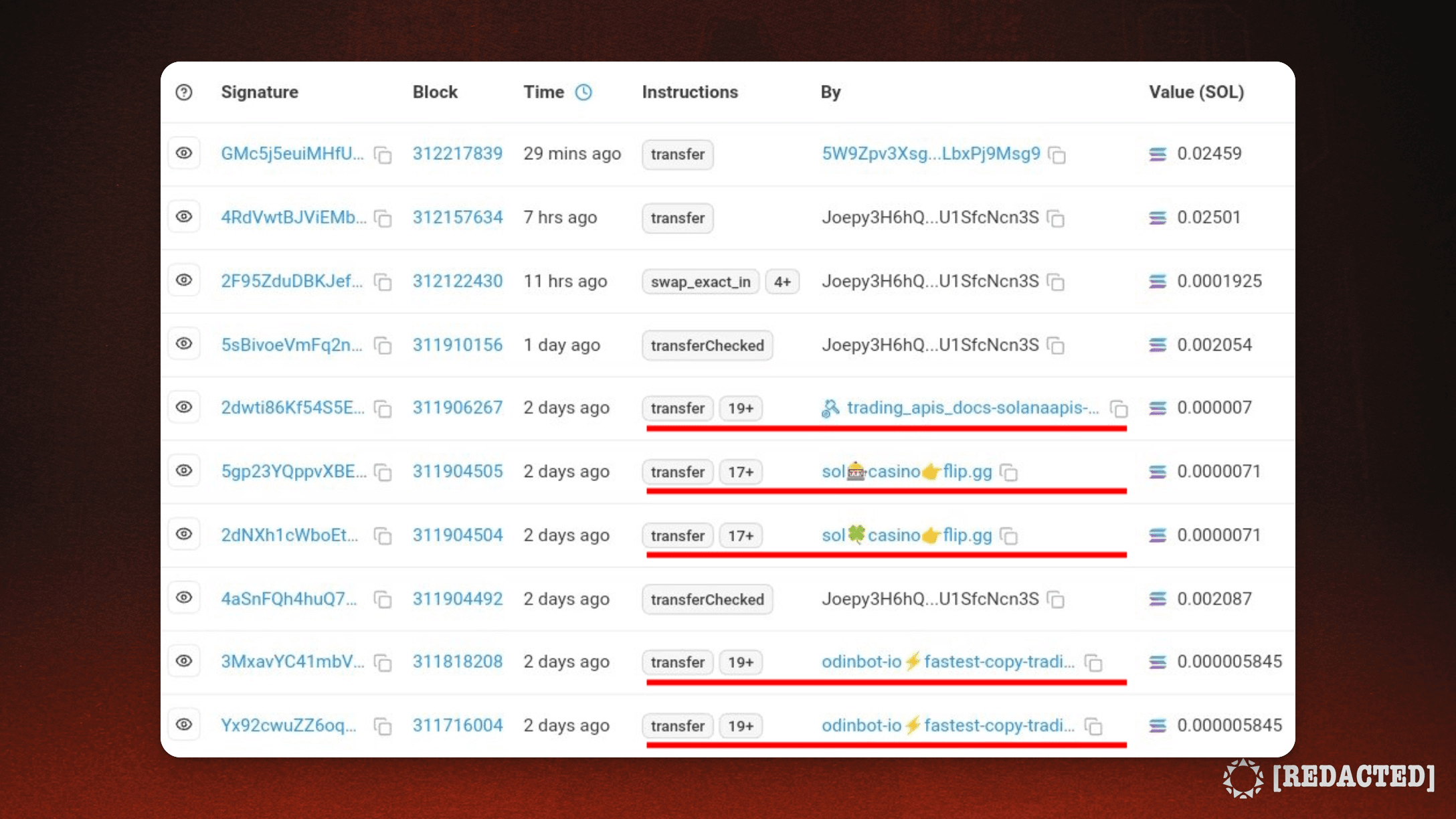This screenshot has width=1456, height=819.
Task: Expand 19+ instructions in block 311906267 row
Action: click(x=741, y=408)
